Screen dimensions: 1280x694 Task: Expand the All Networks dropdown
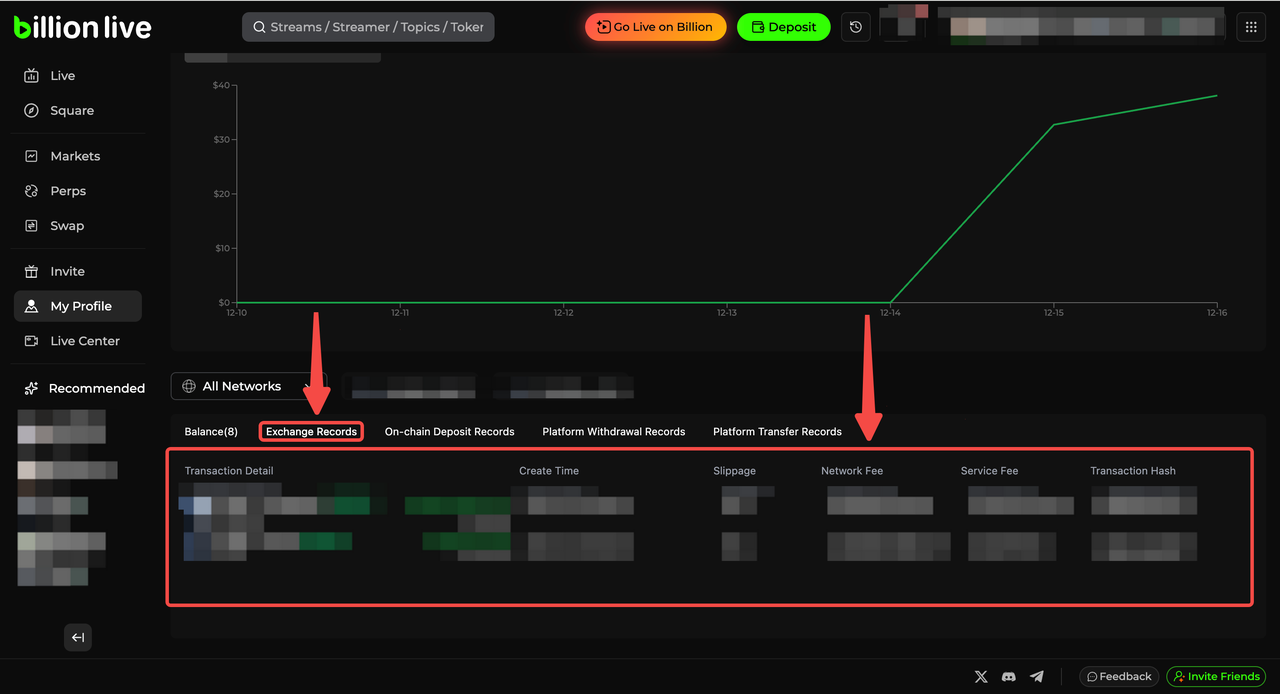[x=248, y=386]
